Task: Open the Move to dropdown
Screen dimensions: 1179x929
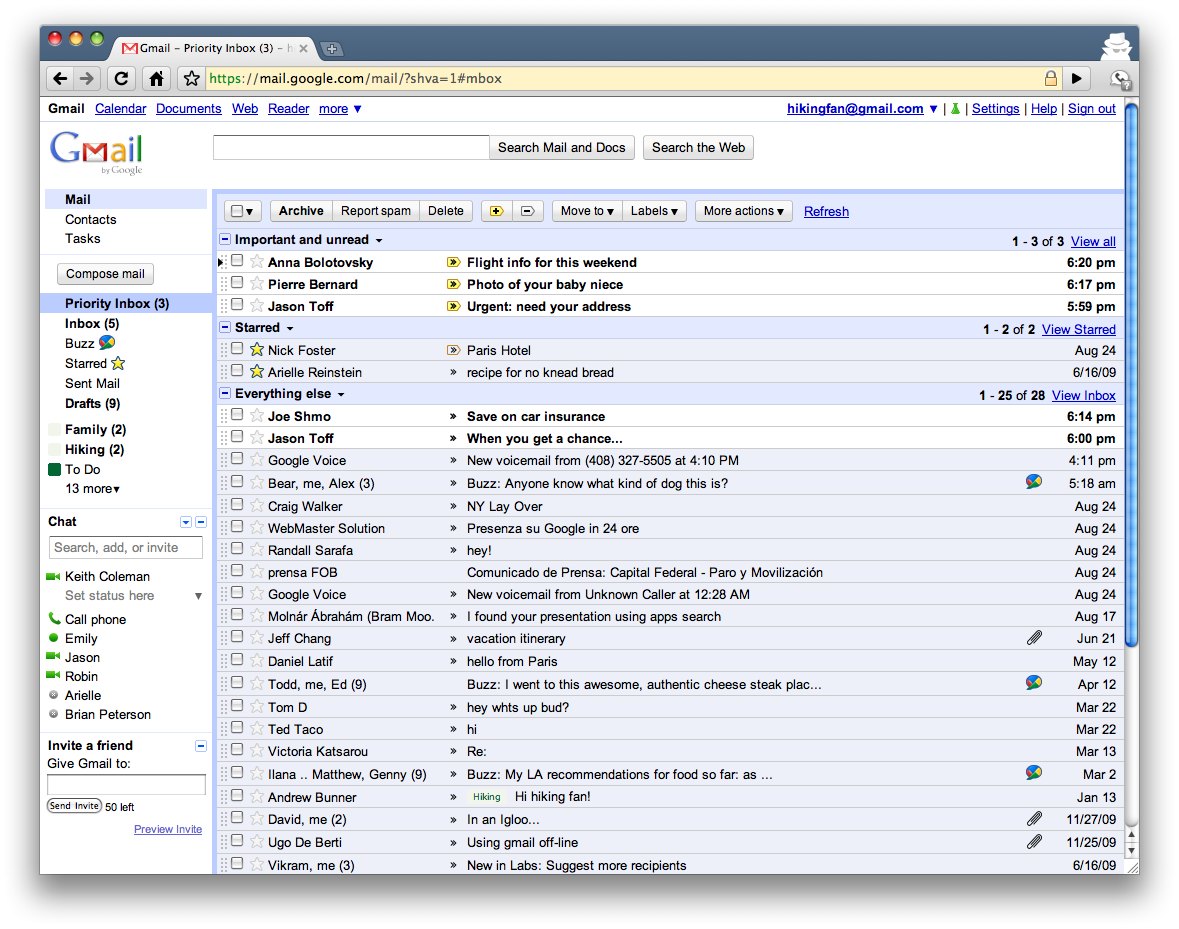Action: click(587, 211)
